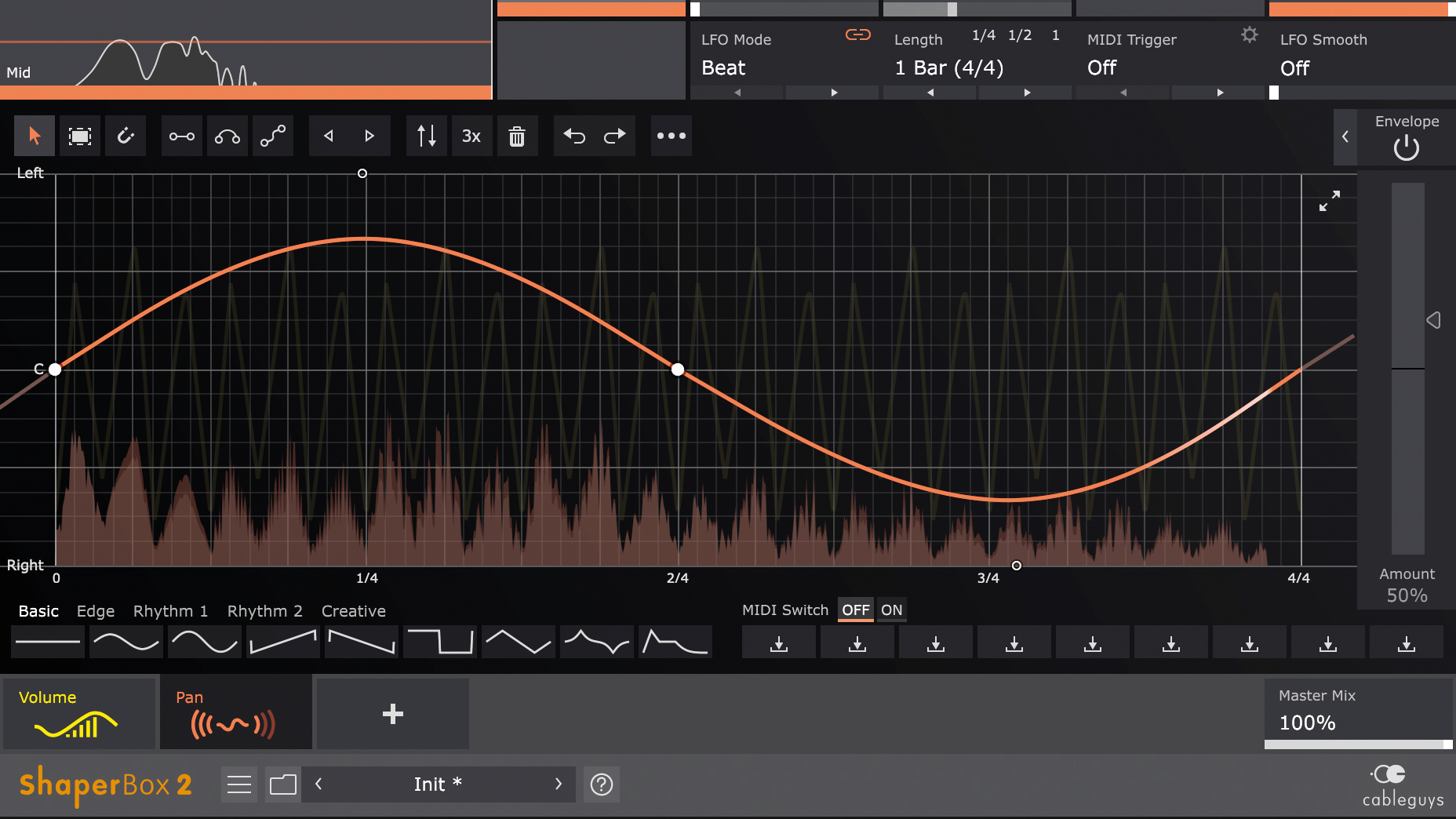Adjust the Master Mix slider

click(1359, 744)
